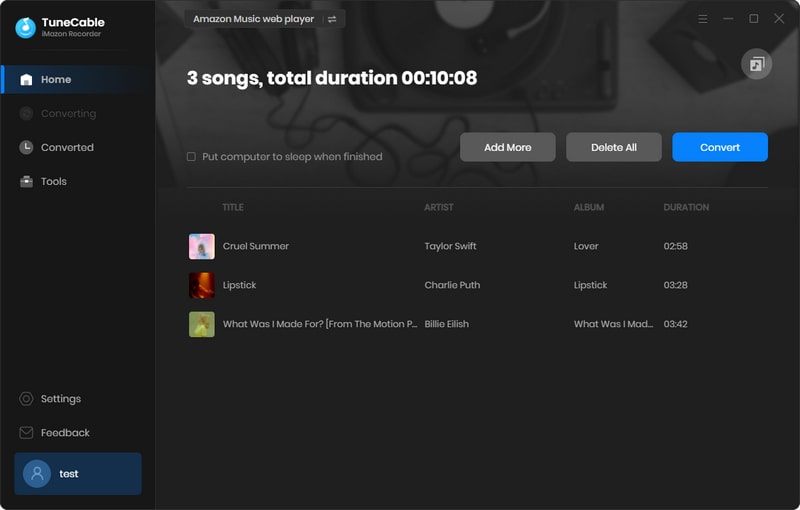Click the Amazon Music web player label
The image size is (800, 510).
pos(254,19)
